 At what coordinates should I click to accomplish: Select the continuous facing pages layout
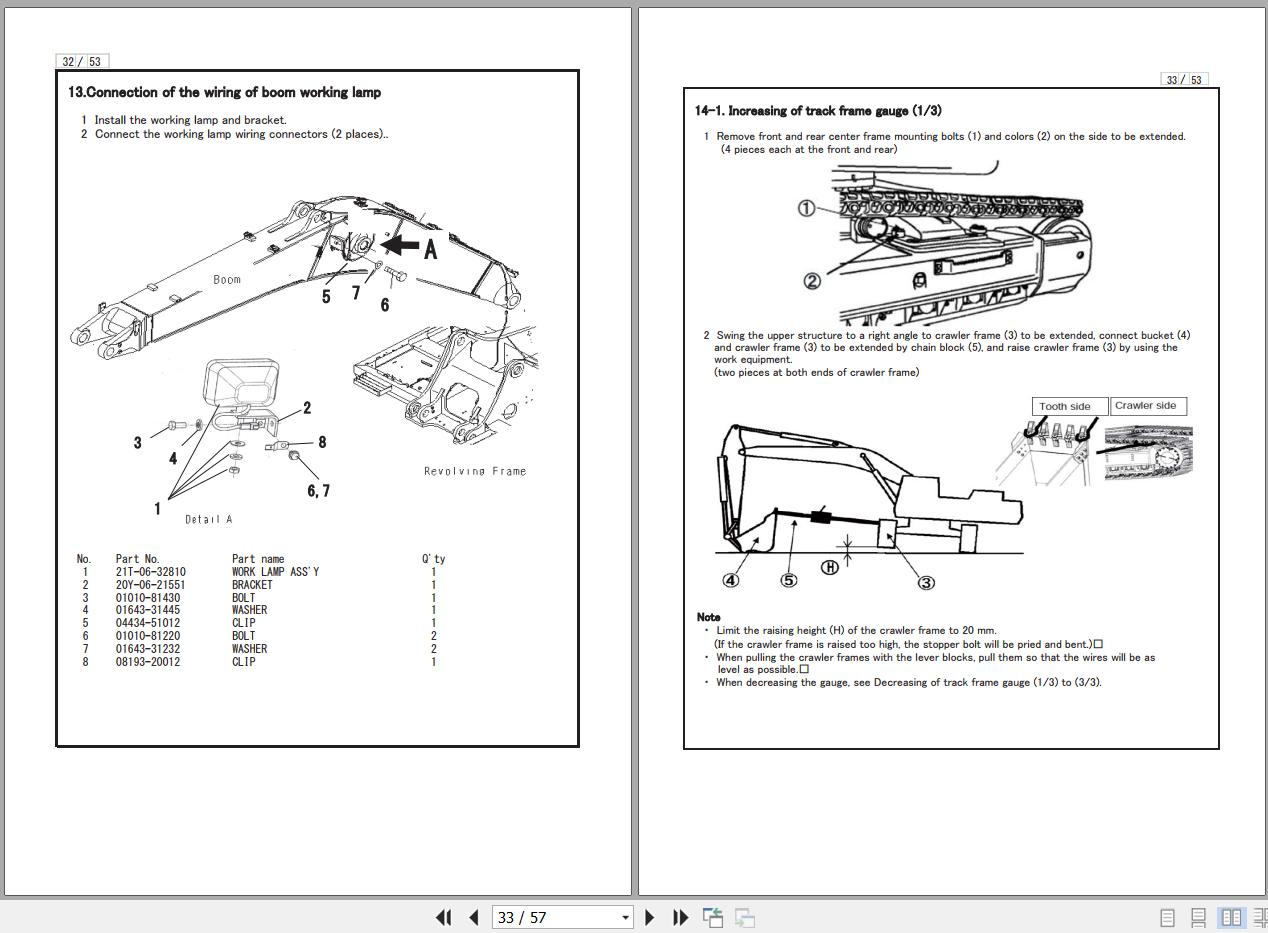tap(1260, 917)
